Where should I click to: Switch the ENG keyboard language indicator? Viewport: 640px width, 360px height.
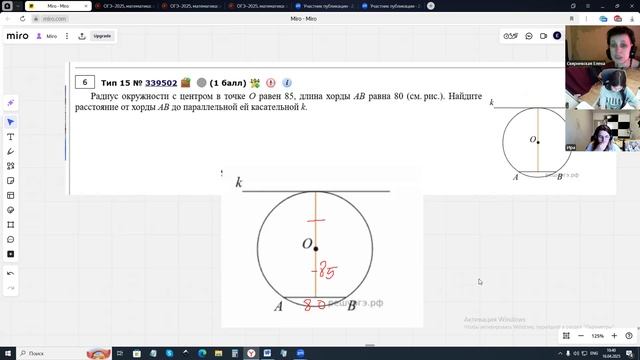(594, 353)
